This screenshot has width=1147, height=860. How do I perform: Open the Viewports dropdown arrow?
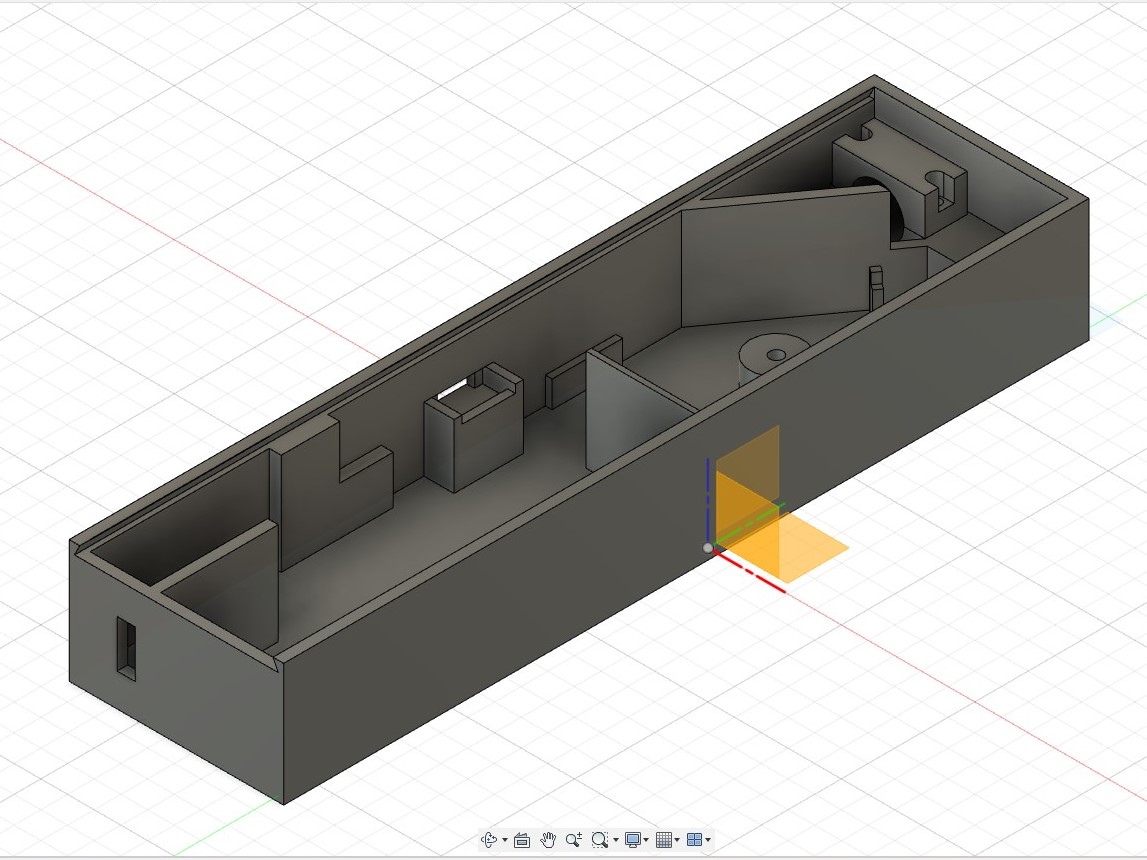pos(709,841)
